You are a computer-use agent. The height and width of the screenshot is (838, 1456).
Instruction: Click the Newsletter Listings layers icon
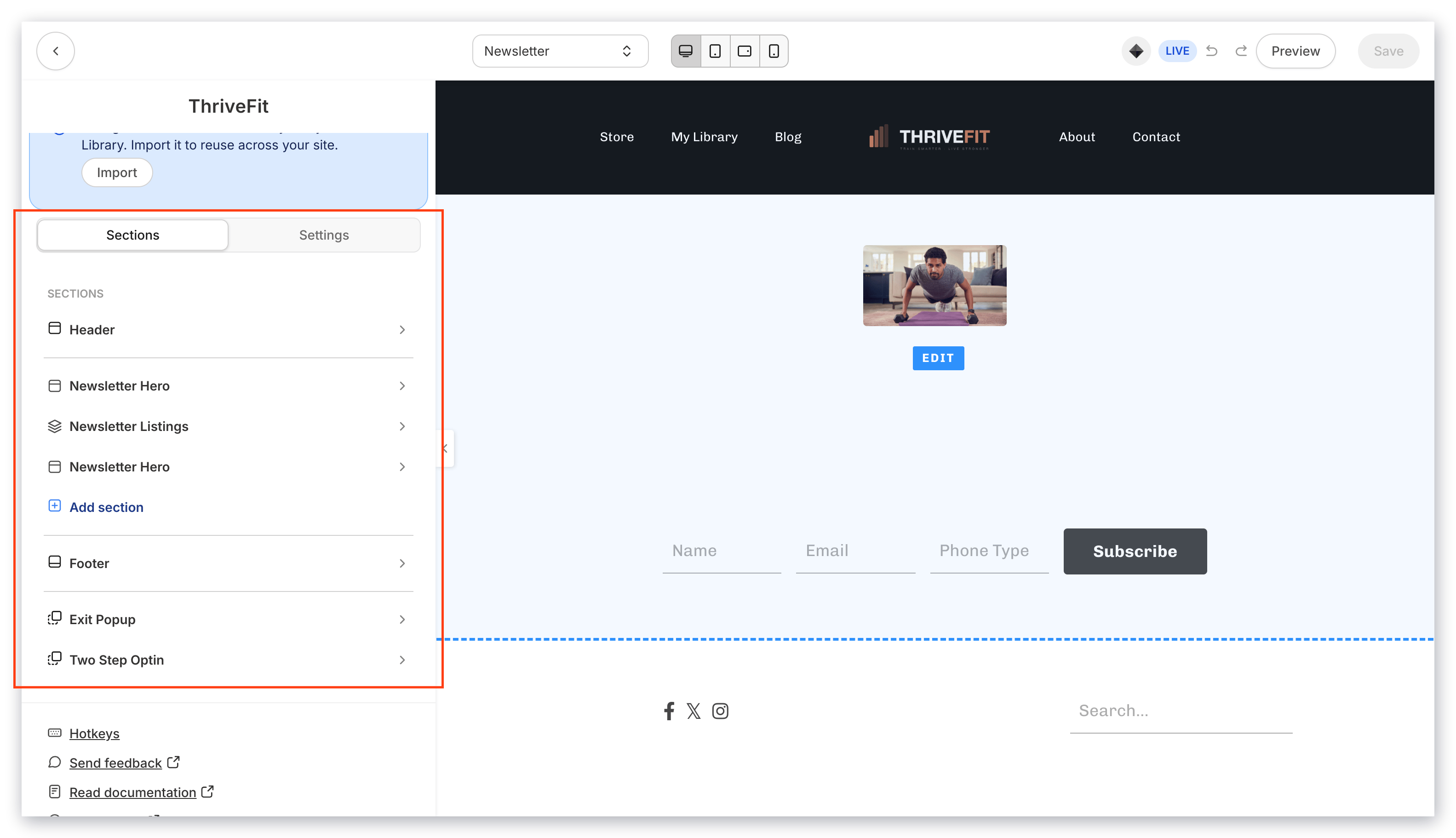pyautogui.click(x=55, y=426)
